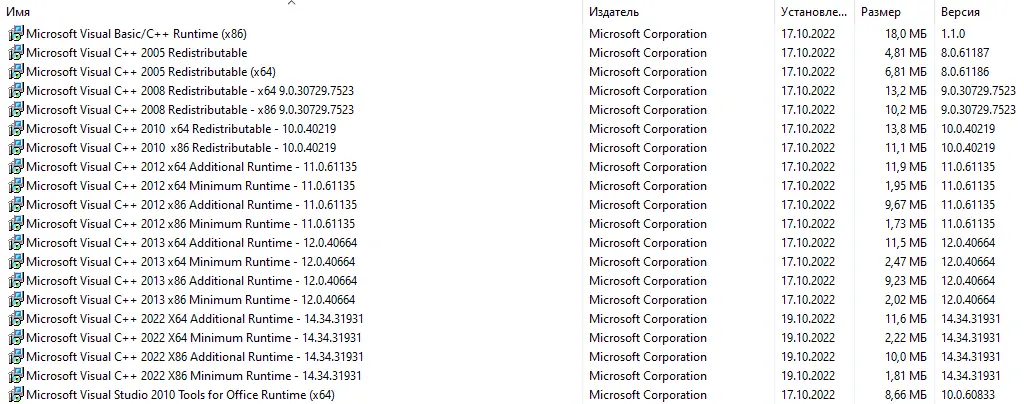Sort programs by the Размер column
The height and width of the screenshot is (404, 1024).
[x=881, y=12]
